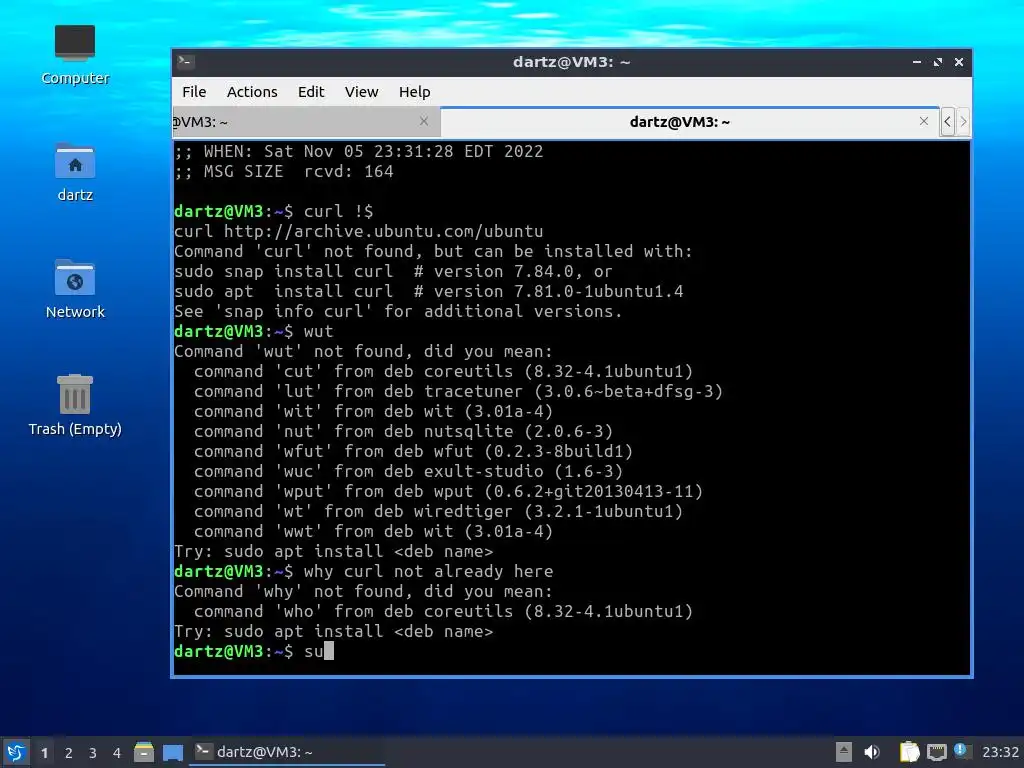Image resolution: width=1024 pixels, height=768 pixels.
Task: Click the "command 'who' from deb coreutils" line
Action: click(443, 611)
